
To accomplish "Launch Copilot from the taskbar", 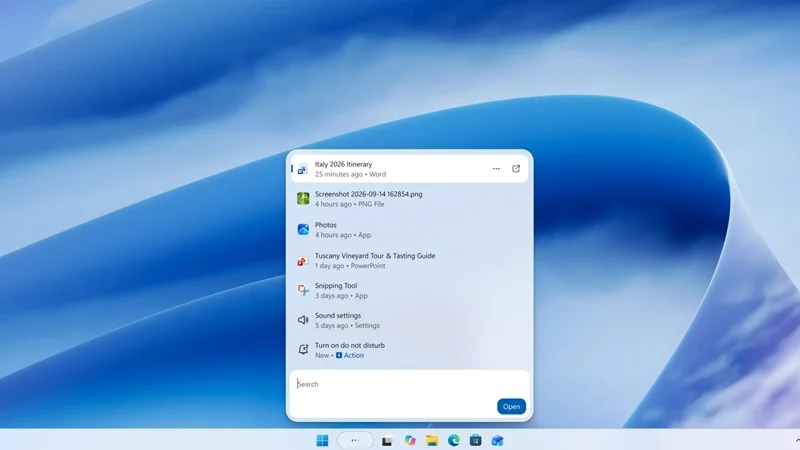I will 410,440.
